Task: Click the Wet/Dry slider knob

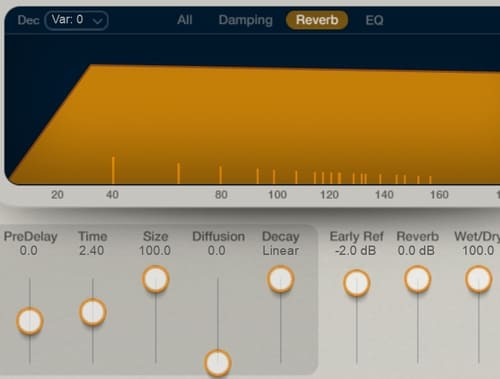Action: click(x=478, y=279)
